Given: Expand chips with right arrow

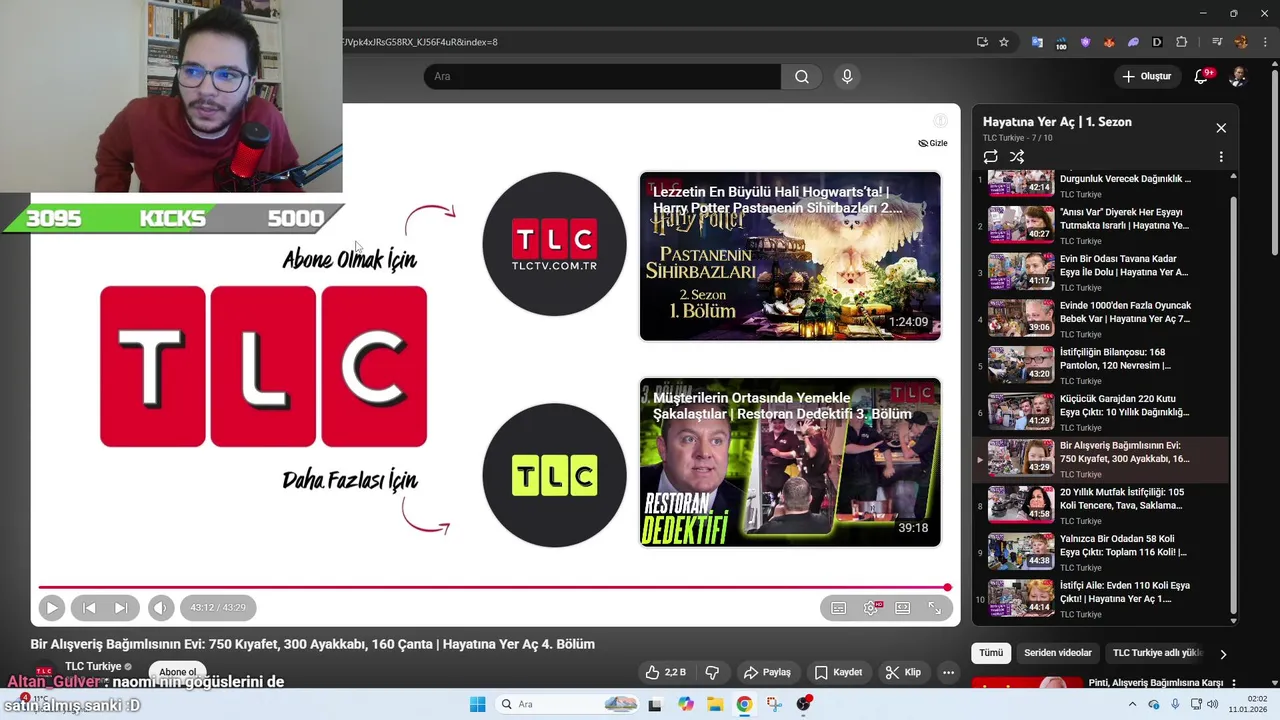Looking at the screenshot, I should [x=1222, y=654].
